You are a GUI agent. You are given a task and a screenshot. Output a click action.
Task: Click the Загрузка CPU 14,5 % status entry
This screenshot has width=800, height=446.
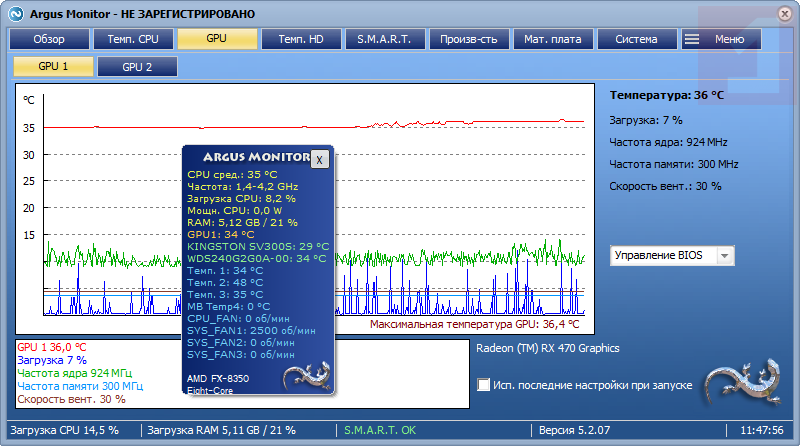coord(64,430)
